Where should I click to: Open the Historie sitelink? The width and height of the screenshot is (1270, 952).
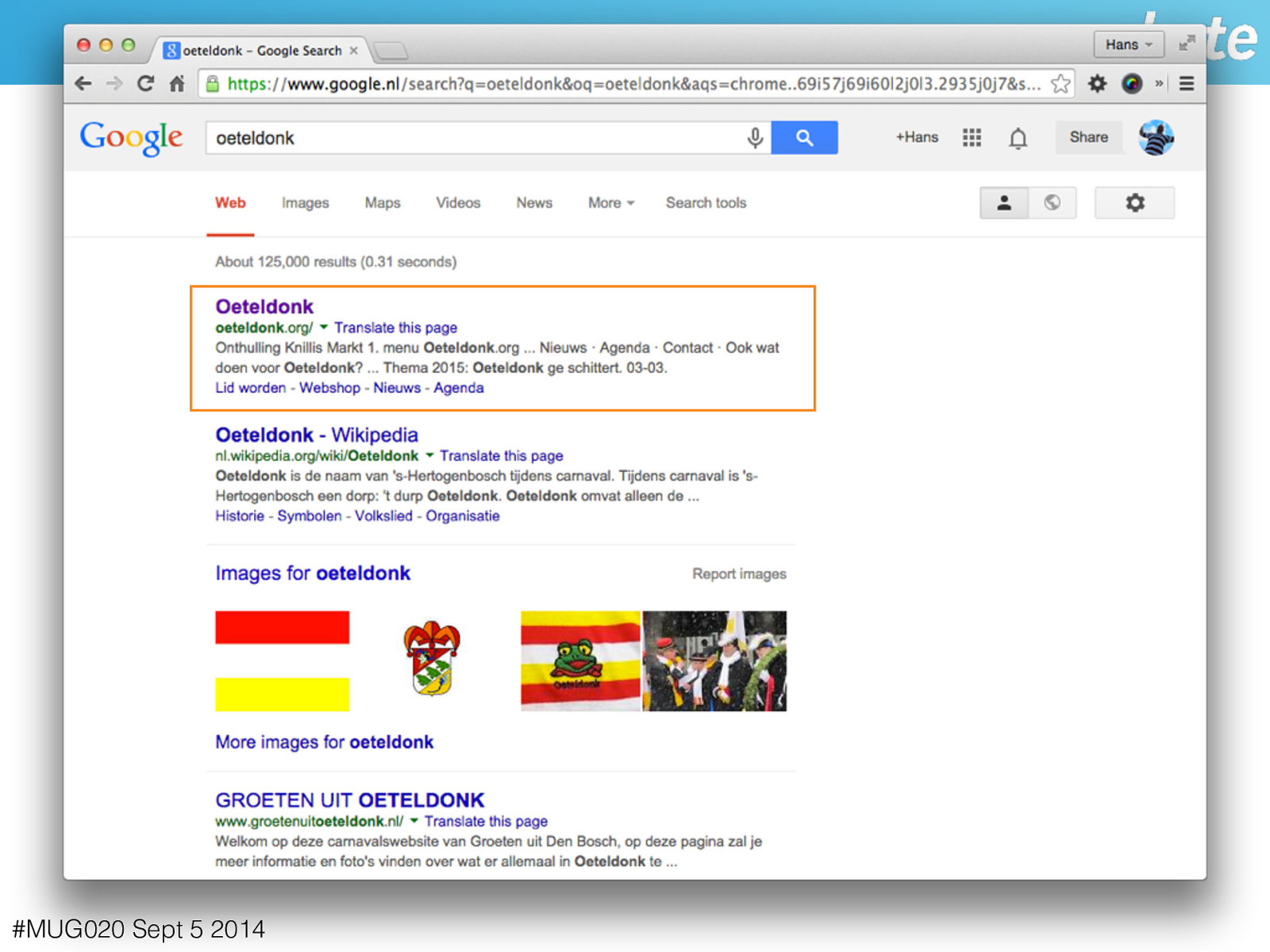click(240, 516)
